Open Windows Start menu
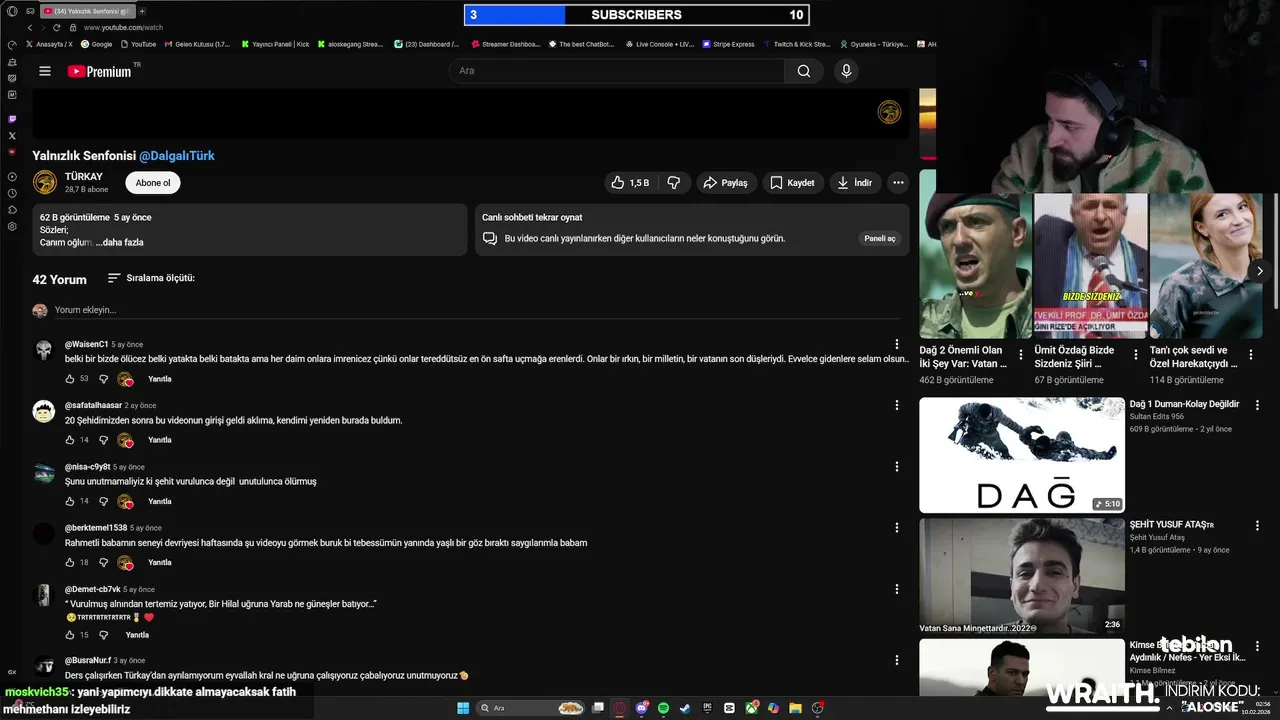Image resolution: width=1280 pixels, height=720 pixels. [463, 708]
